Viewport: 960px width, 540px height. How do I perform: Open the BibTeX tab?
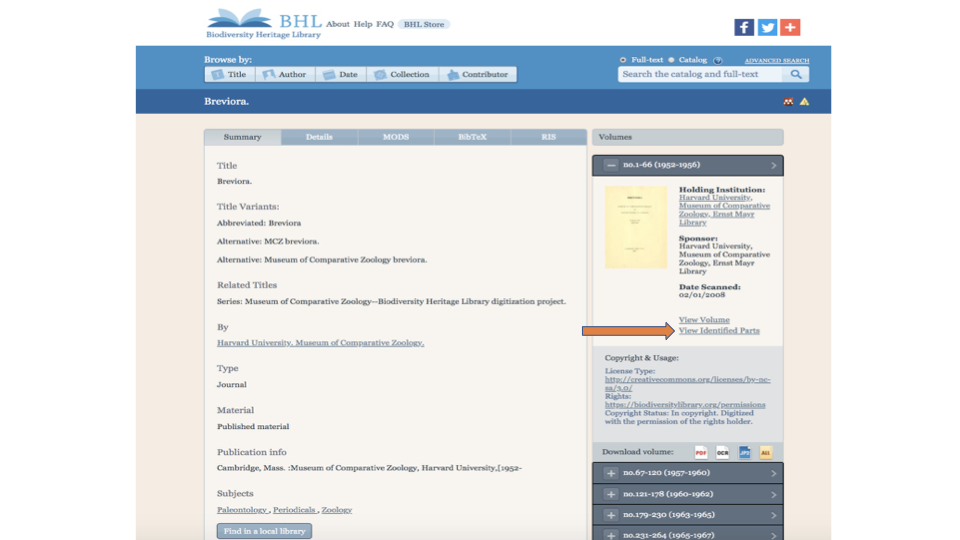click(472, 137)
